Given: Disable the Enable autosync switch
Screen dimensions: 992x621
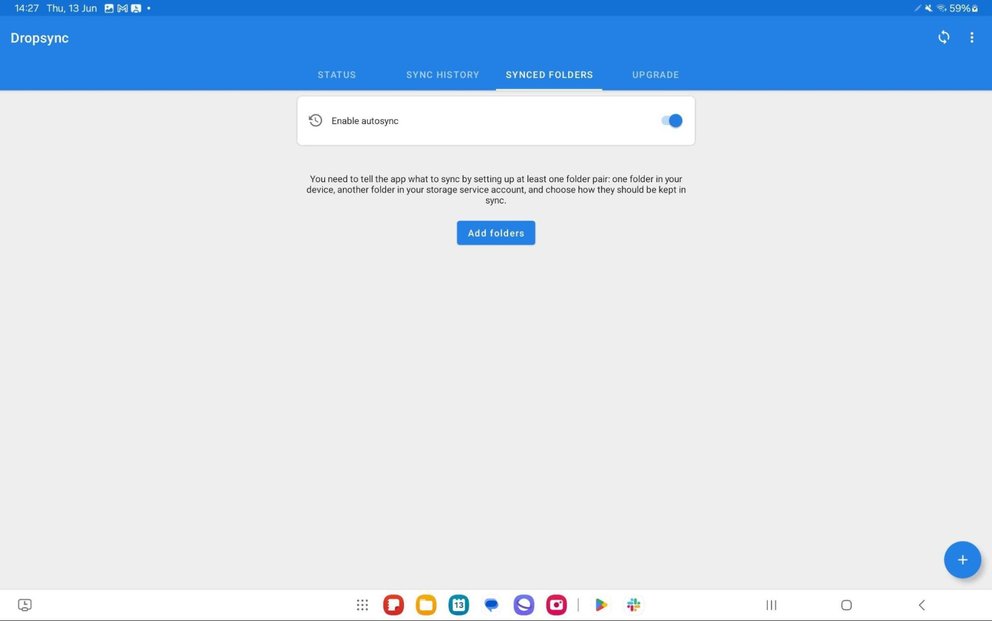Looking at the screenshot, I should (670, 120).
